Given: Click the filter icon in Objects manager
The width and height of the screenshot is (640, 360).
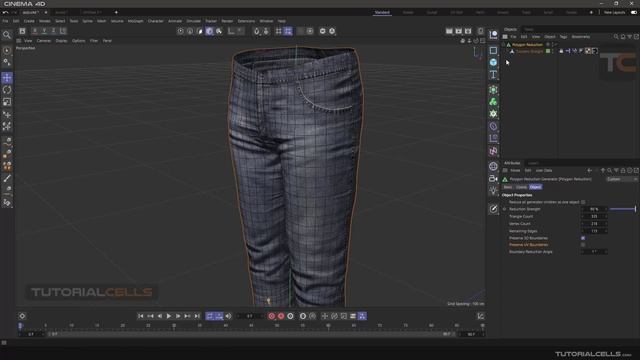Looking at the screenshot, I should 629,37.
